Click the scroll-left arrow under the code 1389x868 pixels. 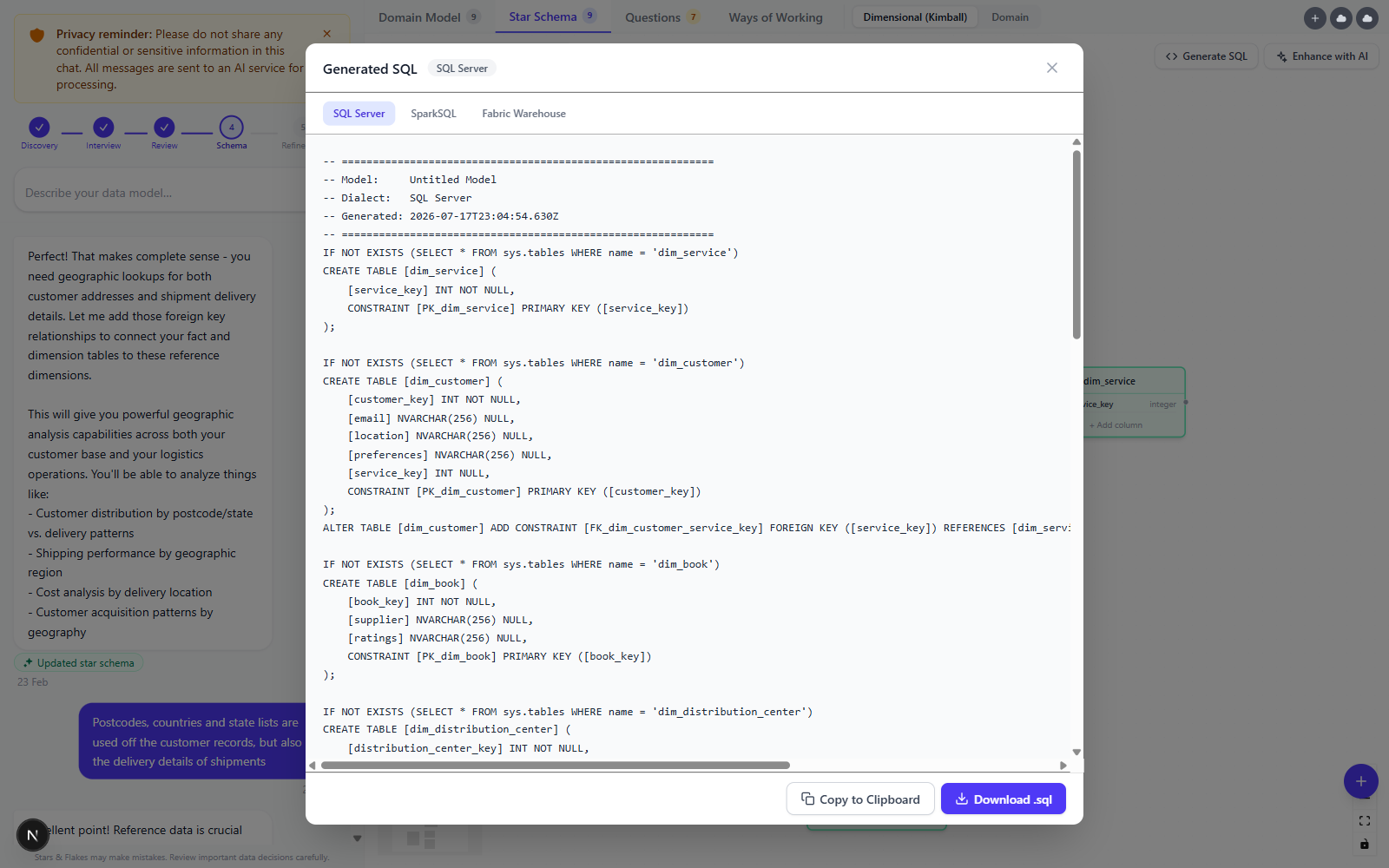313,766
